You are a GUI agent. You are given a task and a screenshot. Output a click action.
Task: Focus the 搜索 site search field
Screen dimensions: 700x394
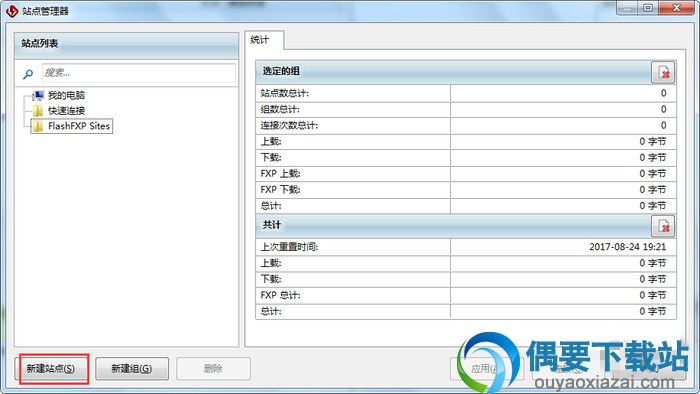tap(139, 73)
